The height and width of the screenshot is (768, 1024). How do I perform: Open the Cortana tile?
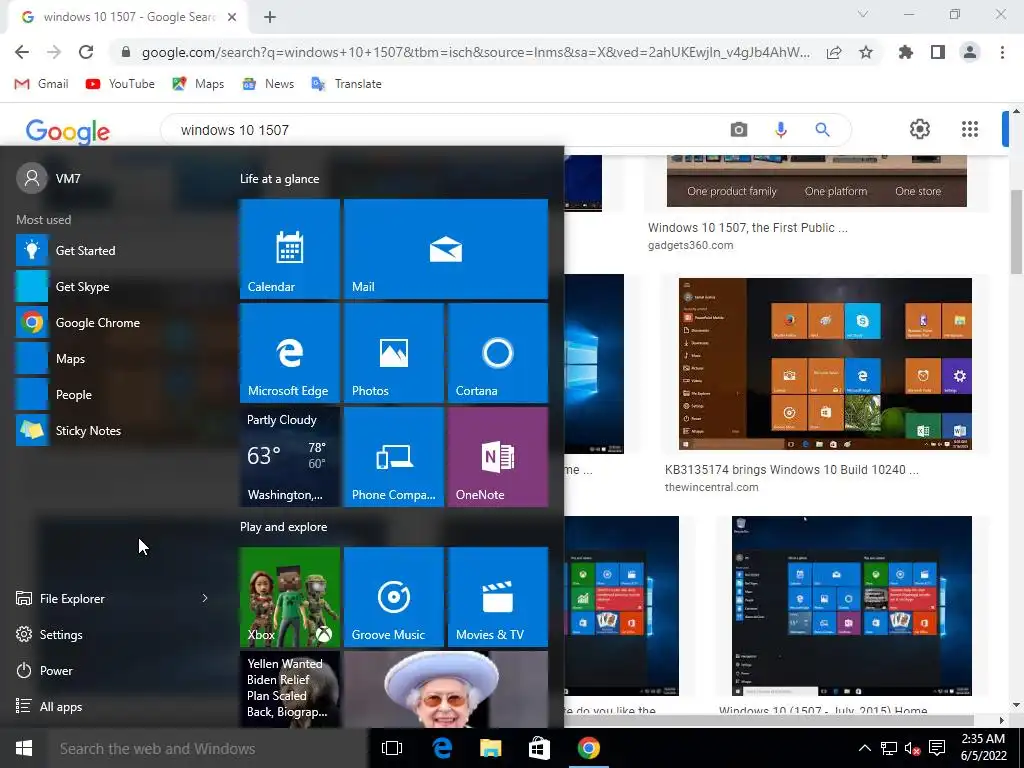coord(498,353)
